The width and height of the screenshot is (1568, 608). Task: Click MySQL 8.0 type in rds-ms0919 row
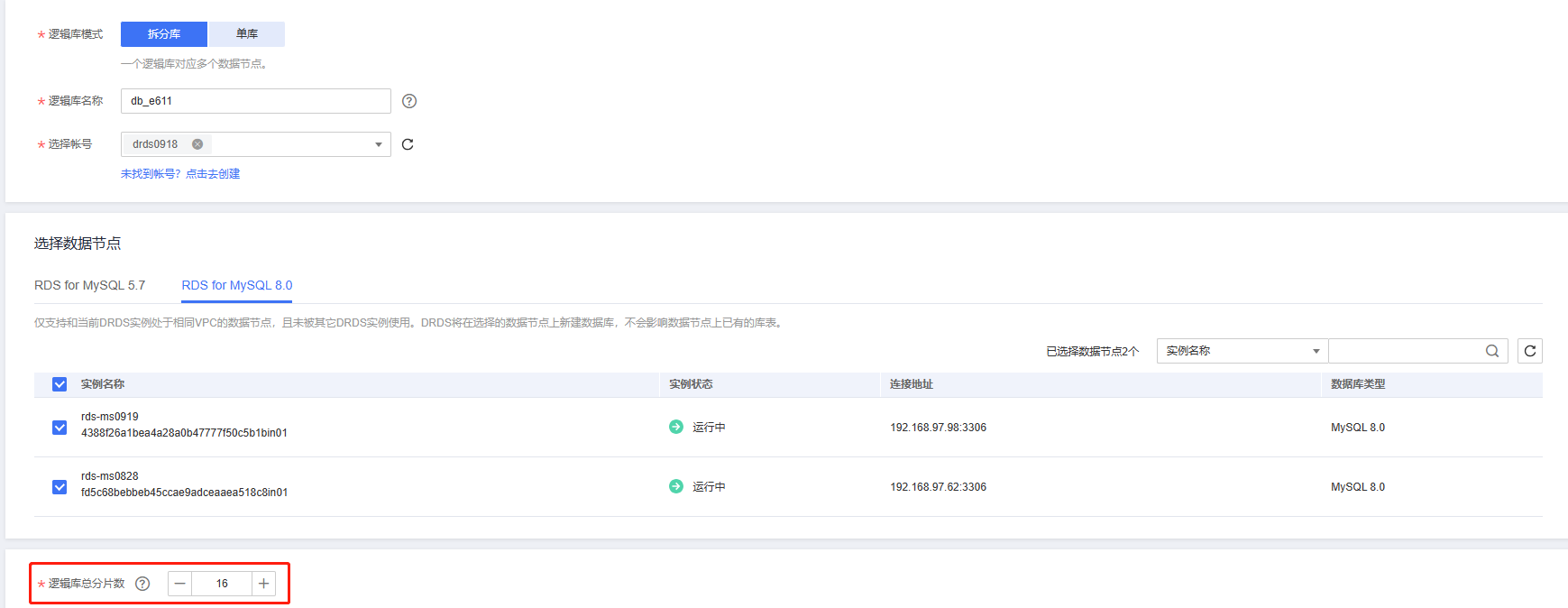click(x=1358, y=428)
